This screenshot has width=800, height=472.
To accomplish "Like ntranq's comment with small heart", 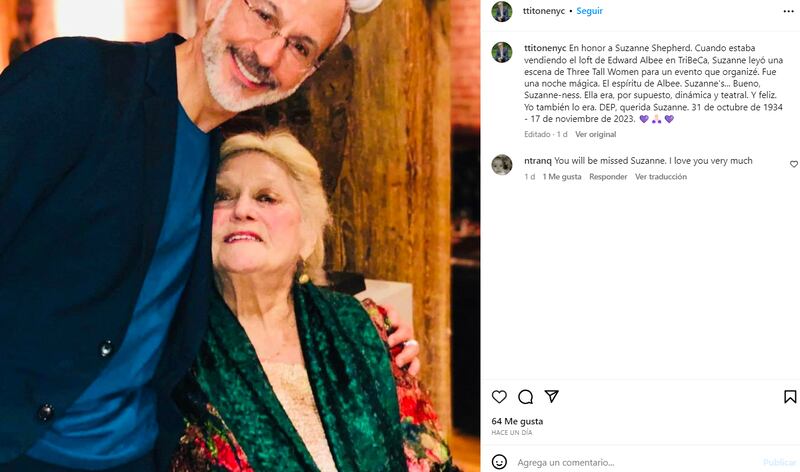I will 794,164.
